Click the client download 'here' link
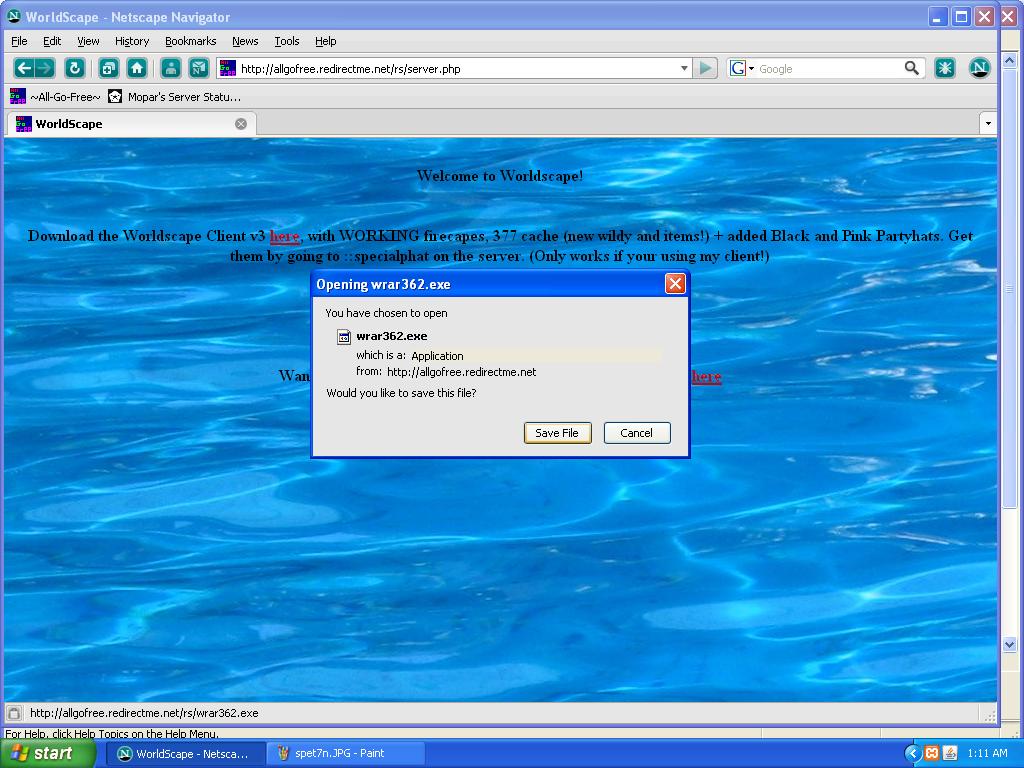Image resolution: width=1024 pixels, height=768 pixels. pyautogui.click(x=284, y=236)
